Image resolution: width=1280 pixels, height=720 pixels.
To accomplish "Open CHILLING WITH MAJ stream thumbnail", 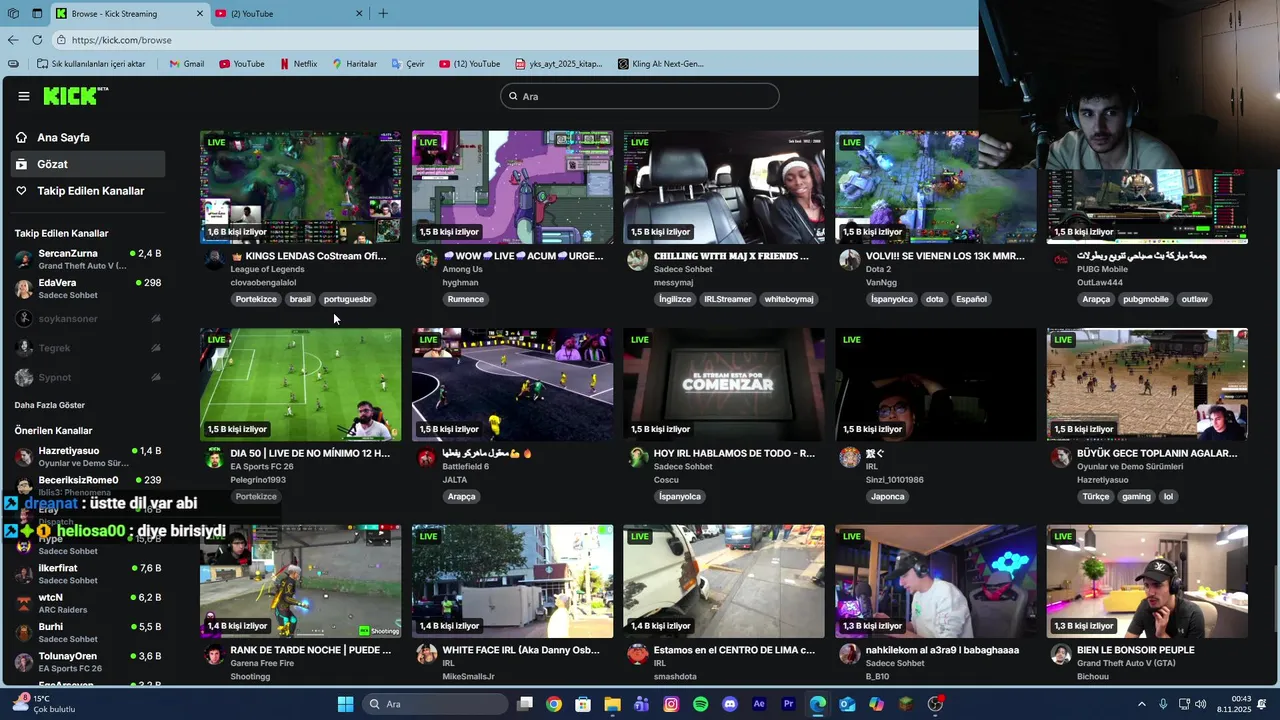I will [x=724, y=187].
